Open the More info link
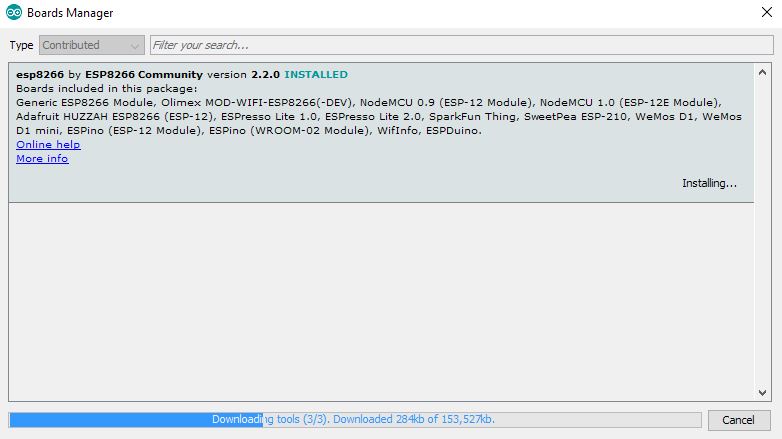 [x=42, y=159]
